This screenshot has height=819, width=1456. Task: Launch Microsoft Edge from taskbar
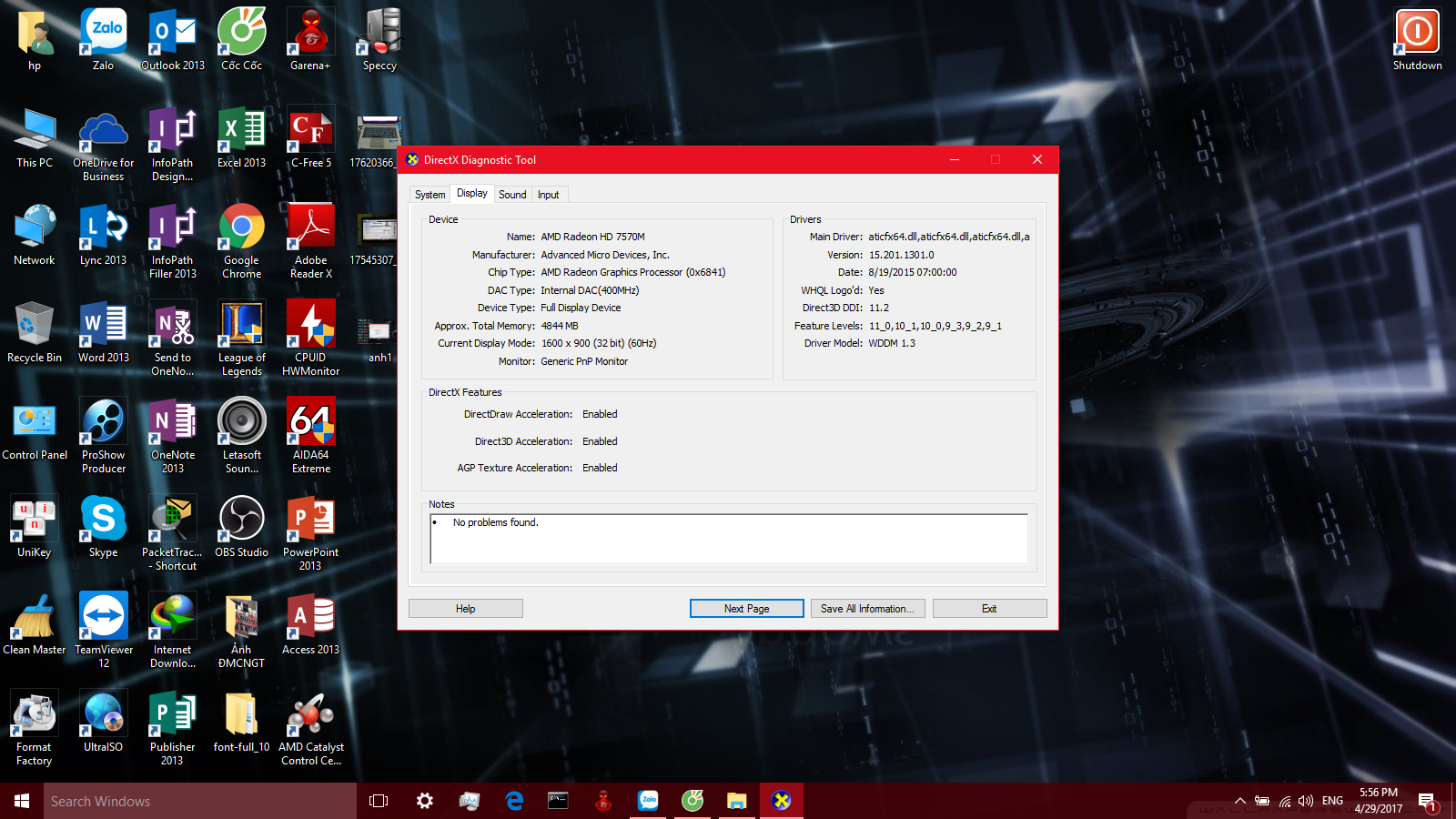click(x=514, y=801)
